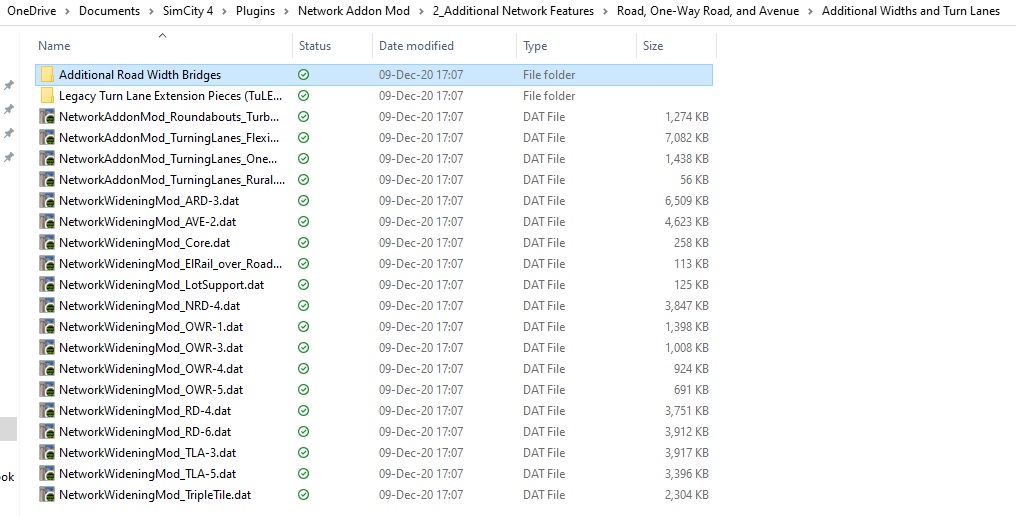Select the NetworkWideningMod_NRD-4.dat file icon
Viewport: 1016px width, 516px height.
[x=47, y=305]
